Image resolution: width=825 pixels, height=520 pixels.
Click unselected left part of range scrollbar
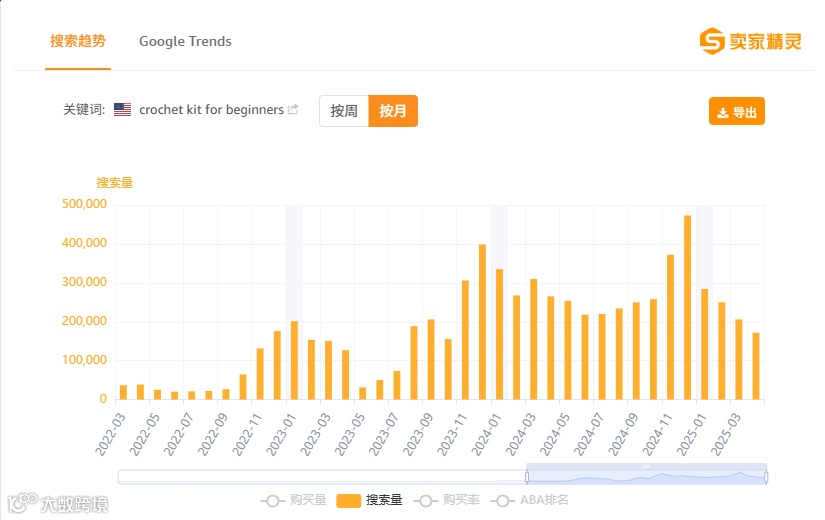tap(320, 477)
